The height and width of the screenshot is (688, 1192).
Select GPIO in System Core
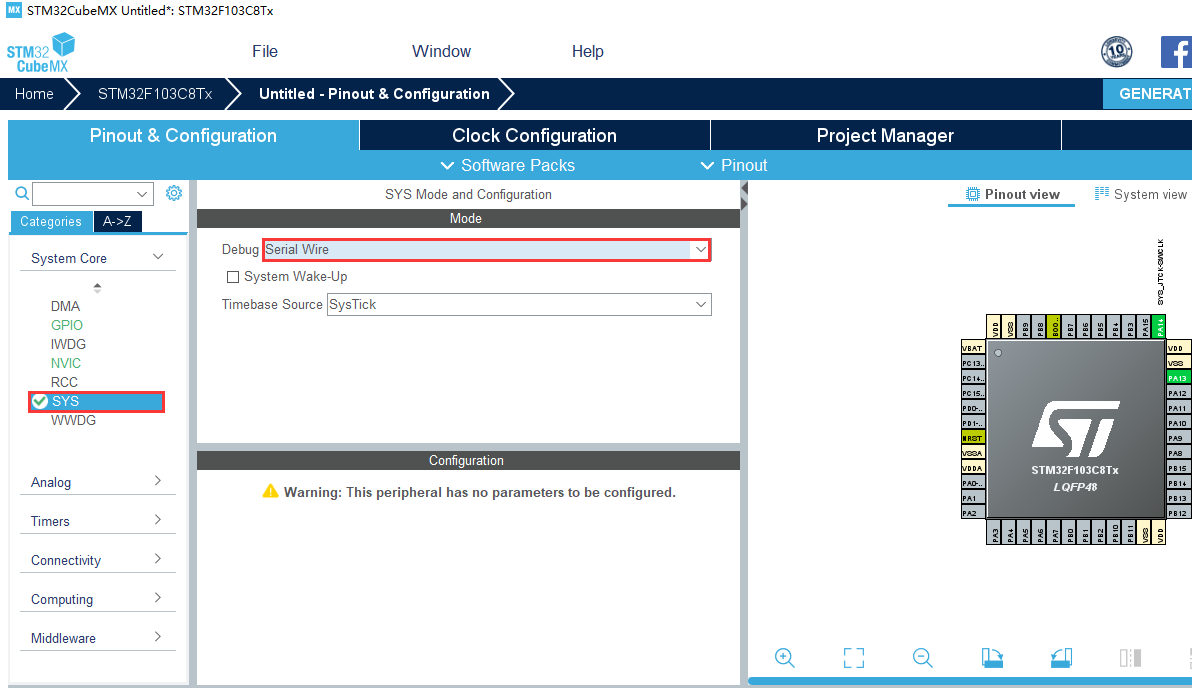click(x=67, y=325)
